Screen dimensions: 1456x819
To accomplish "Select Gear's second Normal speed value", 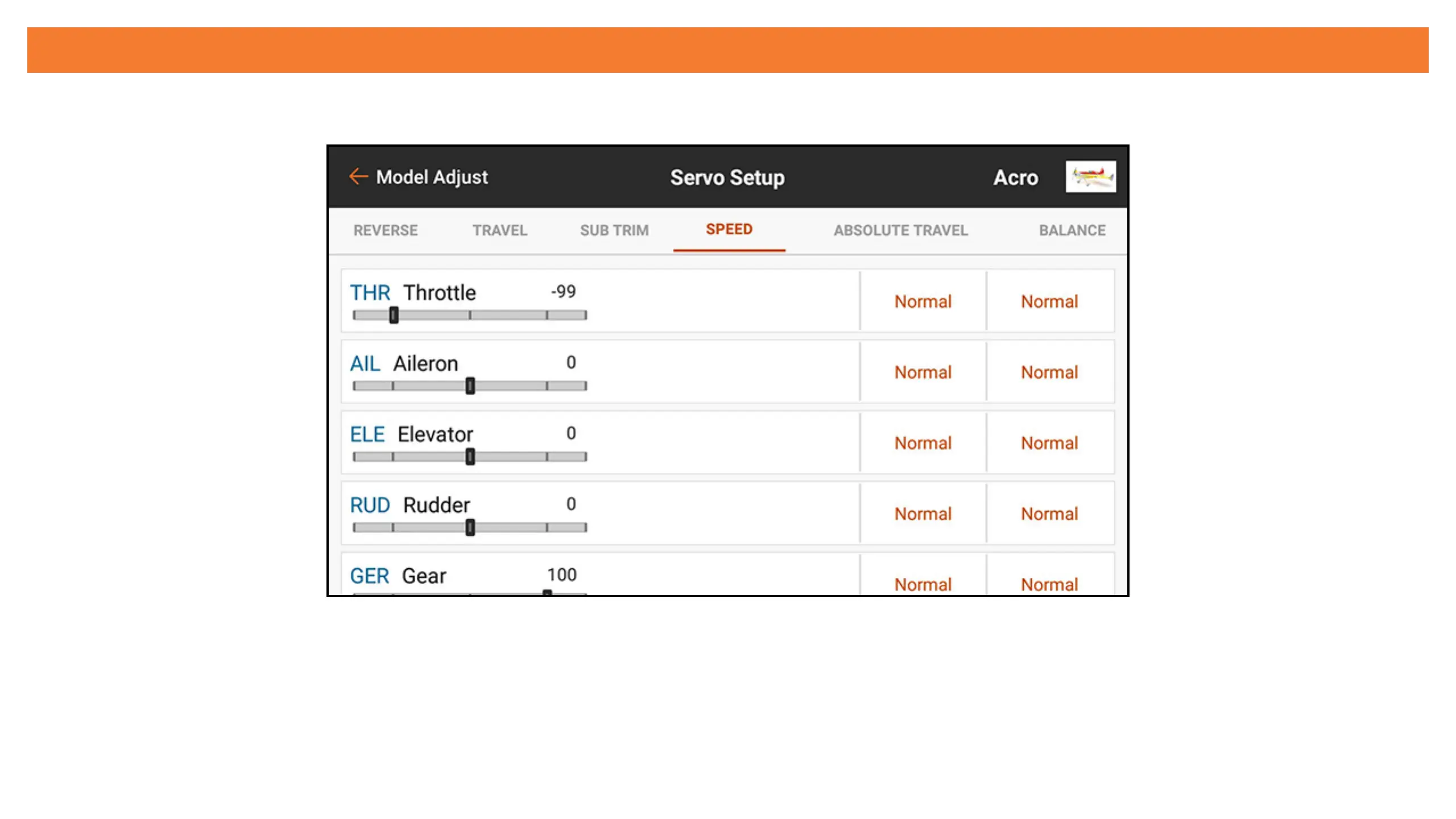I will (x=1049, y=584).
